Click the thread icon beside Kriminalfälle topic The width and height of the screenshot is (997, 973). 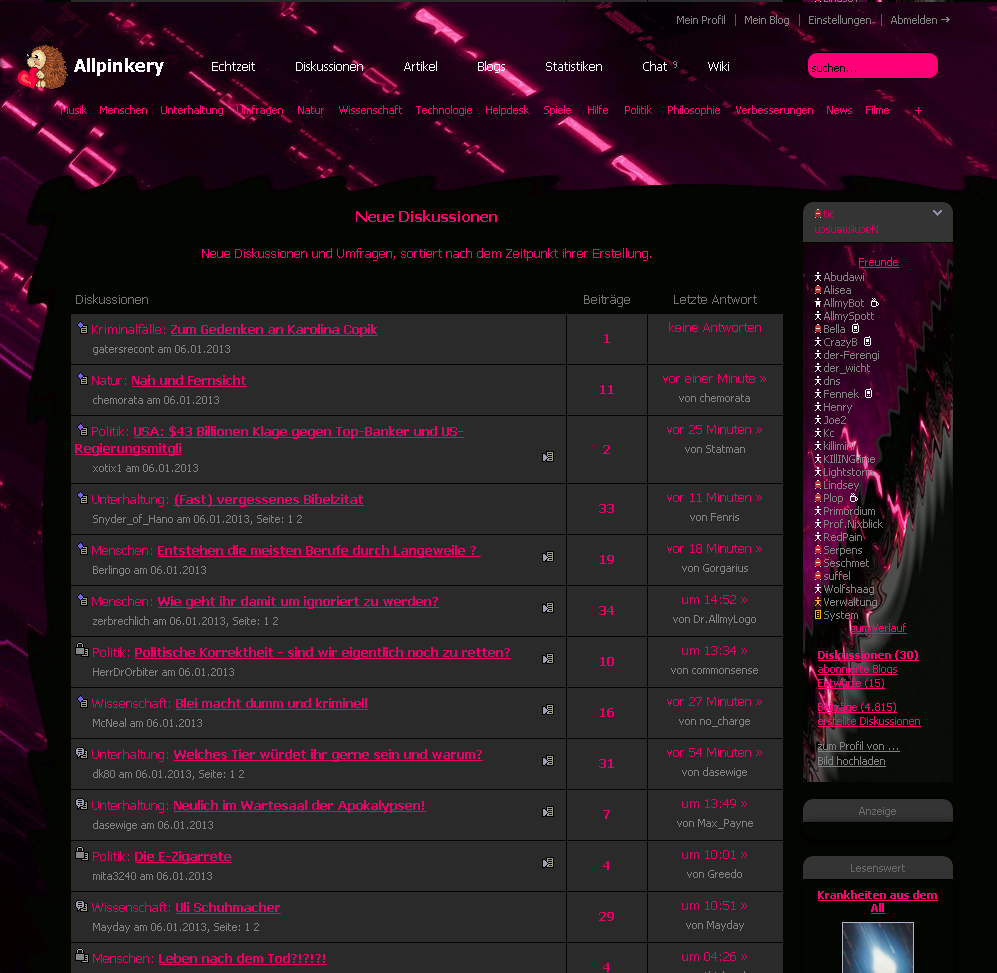(x=82, y=328)
